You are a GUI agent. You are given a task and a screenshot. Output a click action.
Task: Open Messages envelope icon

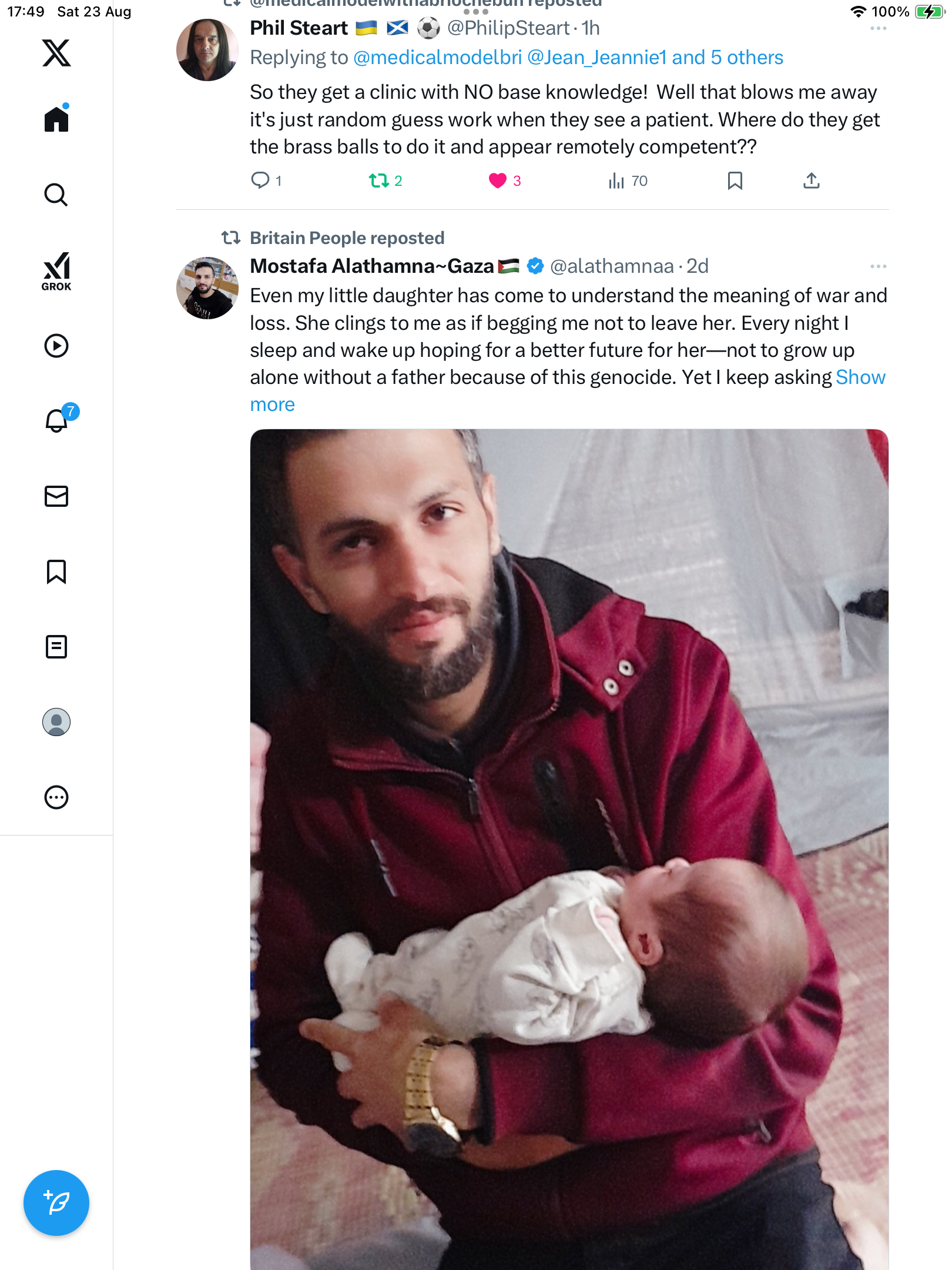pyautogui.click(x=56, y=496)
